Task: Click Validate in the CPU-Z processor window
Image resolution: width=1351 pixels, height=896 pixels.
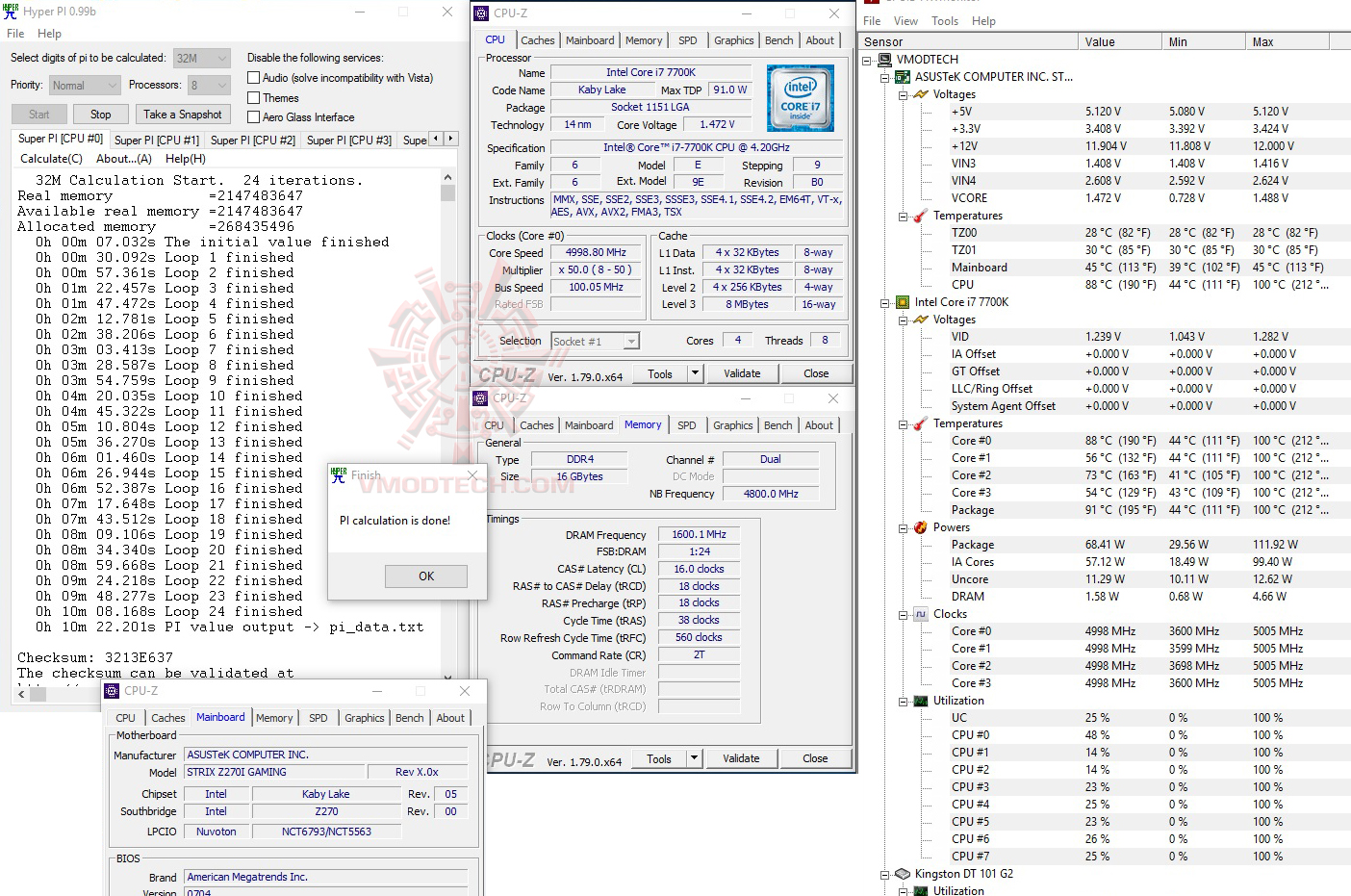Action: tap(742, 373)
